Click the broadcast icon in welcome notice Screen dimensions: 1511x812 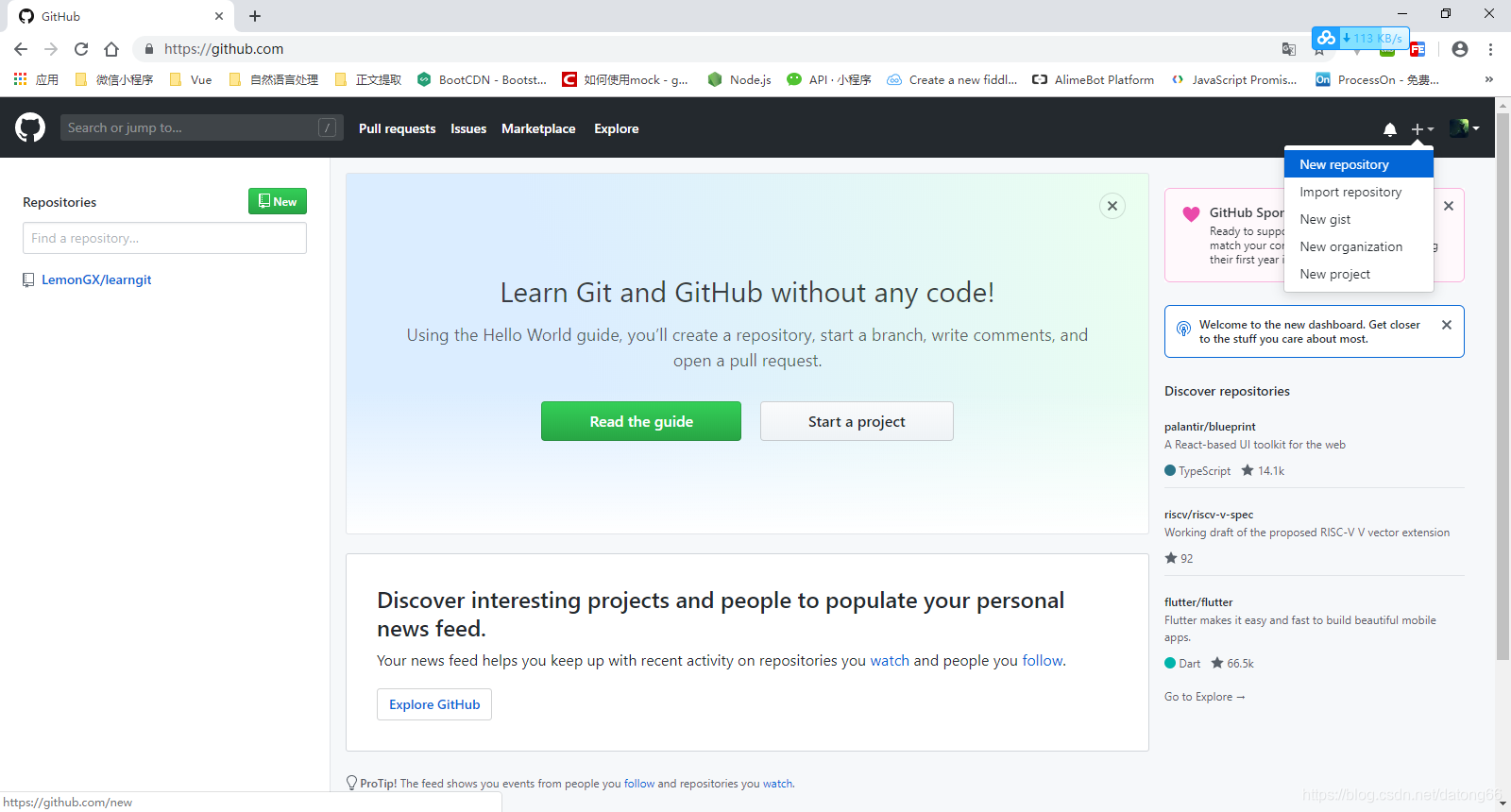[x=1183, y=329]
